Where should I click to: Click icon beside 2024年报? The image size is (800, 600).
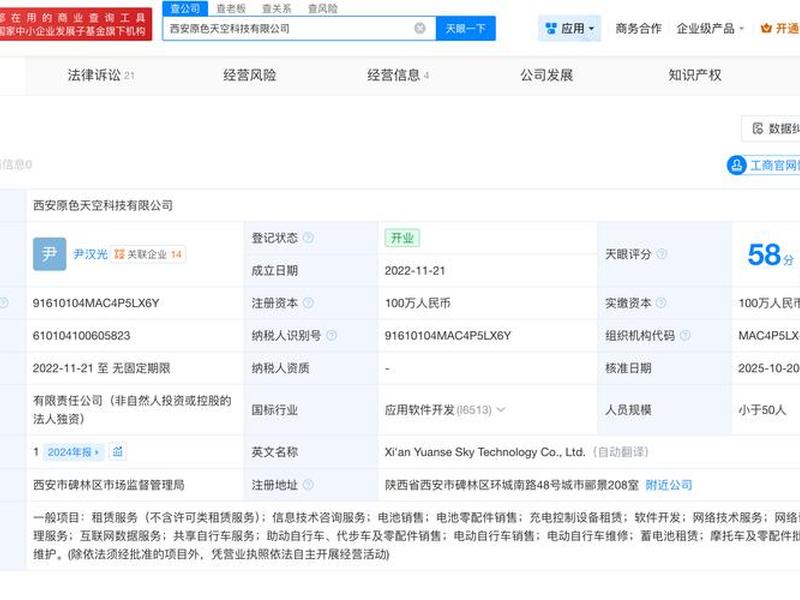pos(118,452)
